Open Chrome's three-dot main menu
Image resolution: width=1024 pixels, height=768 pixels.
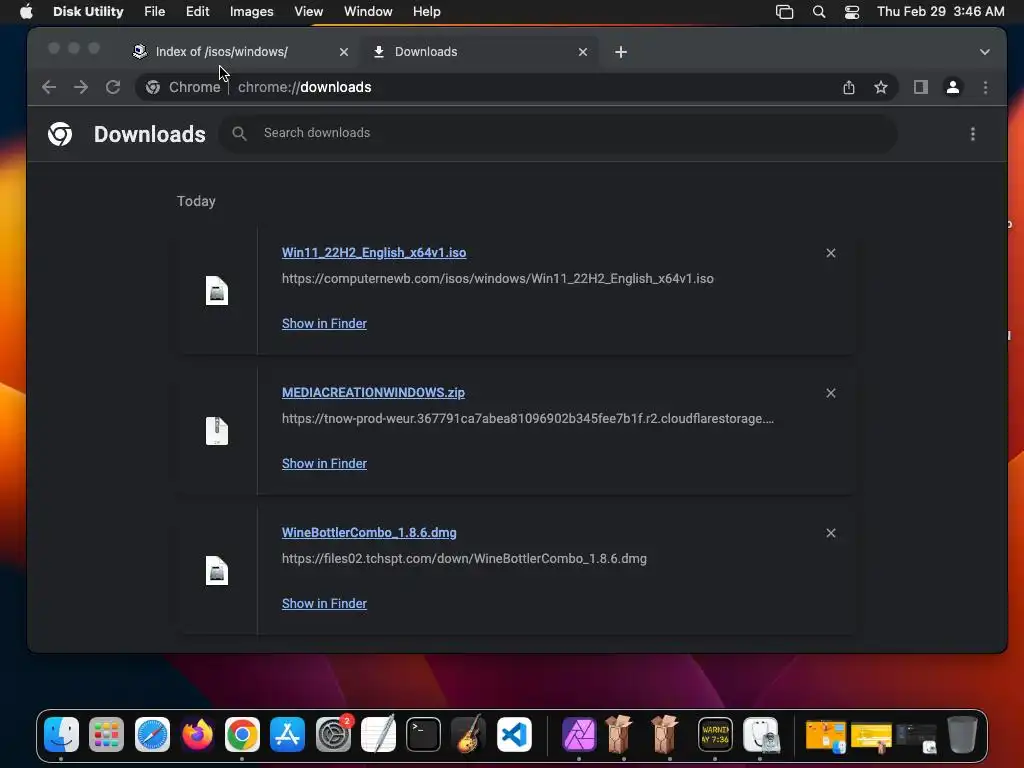tap(985, 87)
